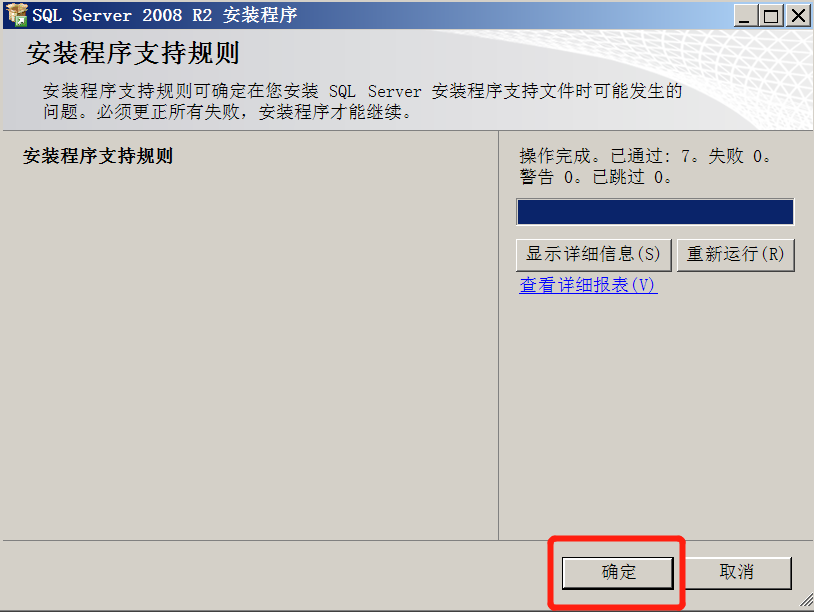This screenshot has height=612, width=814.
Task: Re-run checks with 重新运行(R)
Action: click(x=736, y=254)
